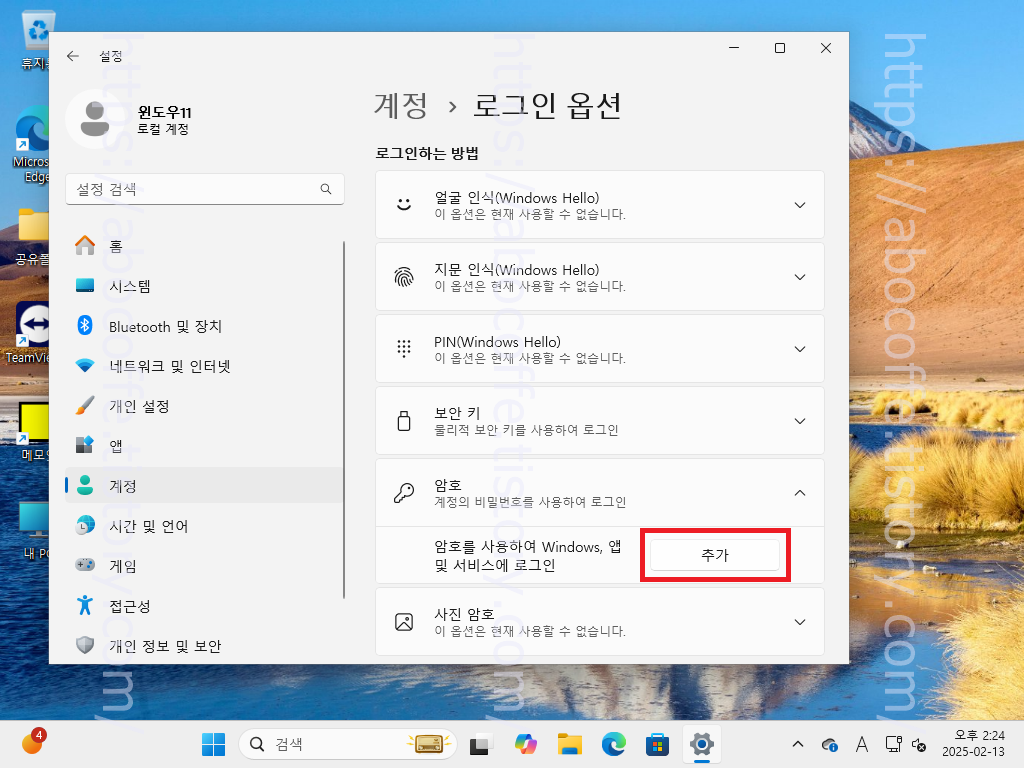This screenshot has width=1024, height=768.
Task: Show hidden icons tray chevron
Action: click(x=797, y=744)
